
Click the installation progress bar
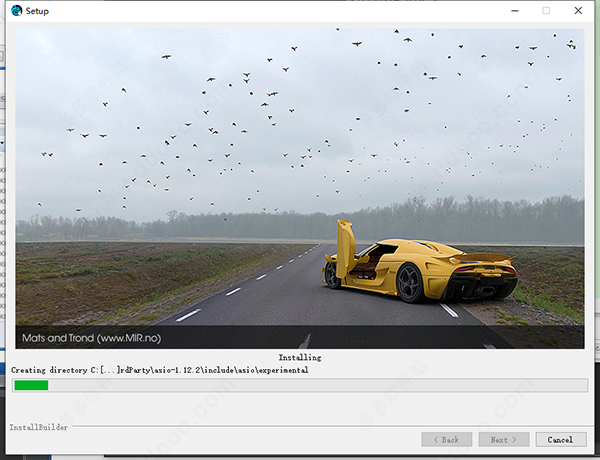[x=300, y=385]
